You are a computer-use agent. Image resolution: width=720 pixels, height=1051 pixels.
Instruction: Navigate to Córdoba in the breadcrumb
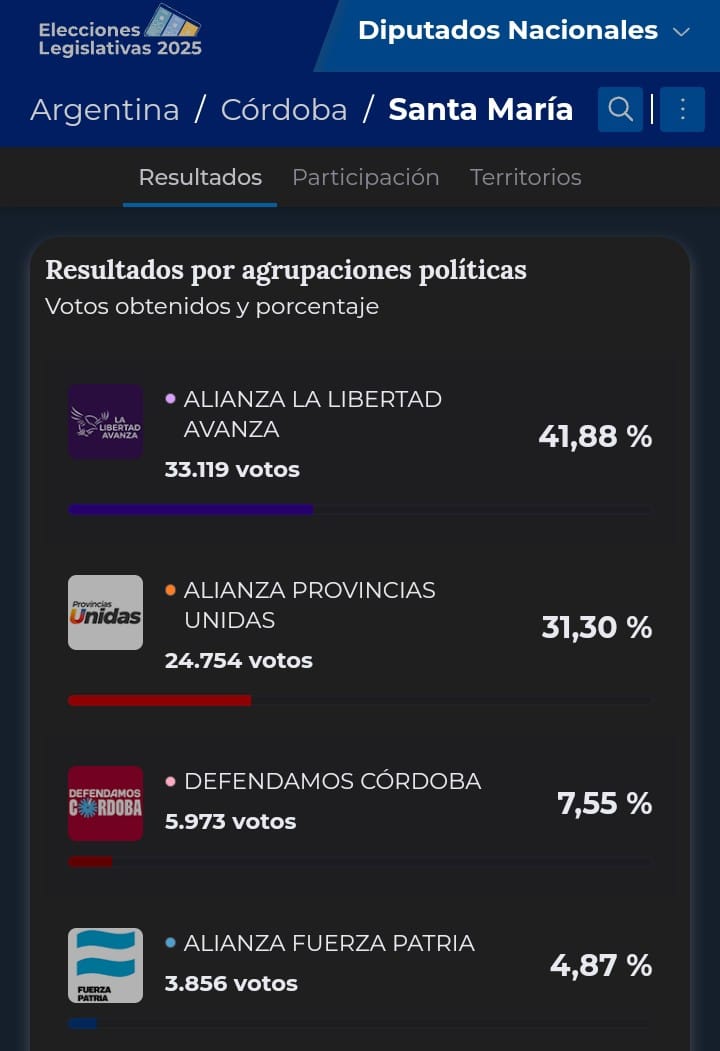[x=284, y=109]
